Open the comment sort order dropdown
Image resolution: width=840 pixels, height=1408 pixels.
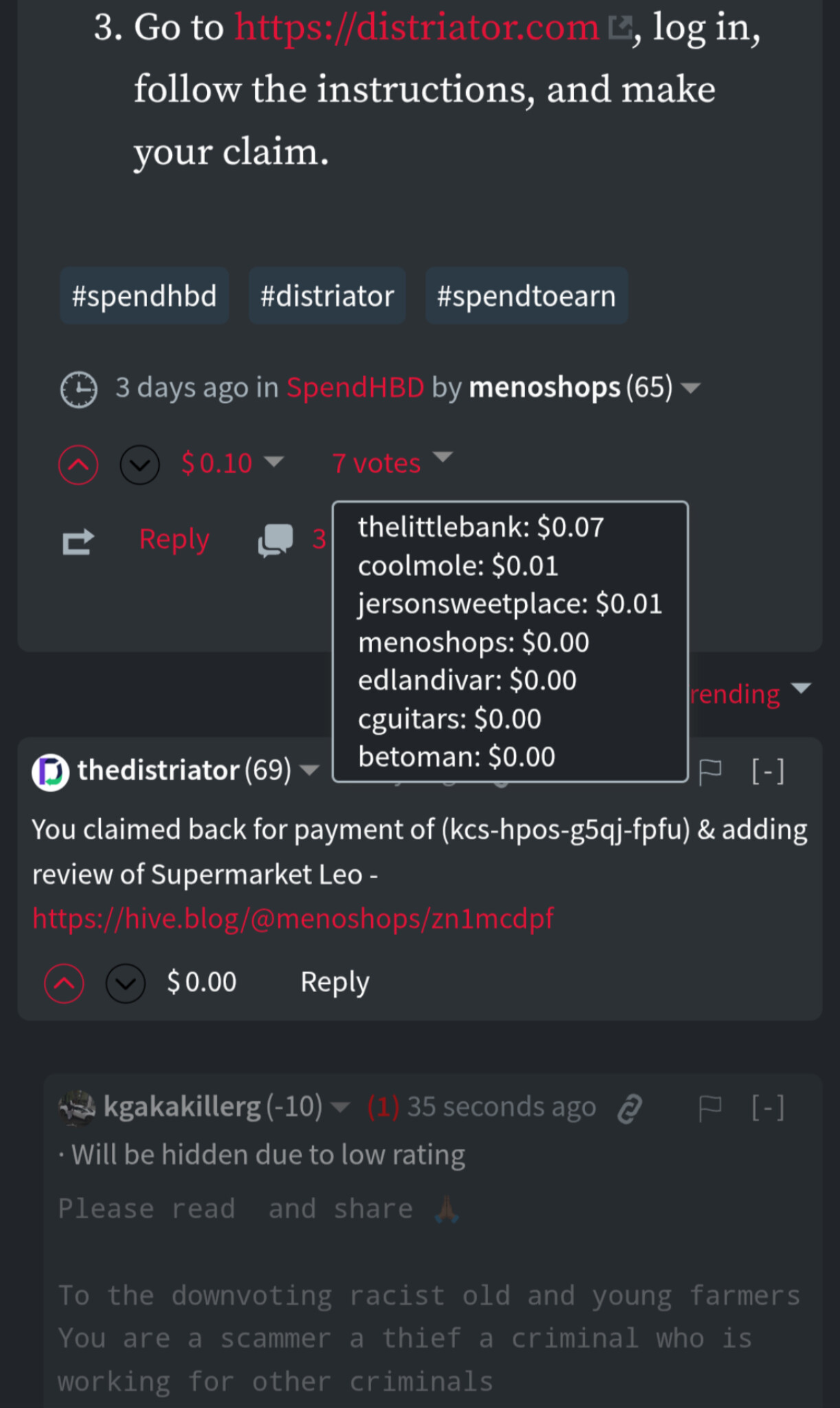[x=802, y=688]
